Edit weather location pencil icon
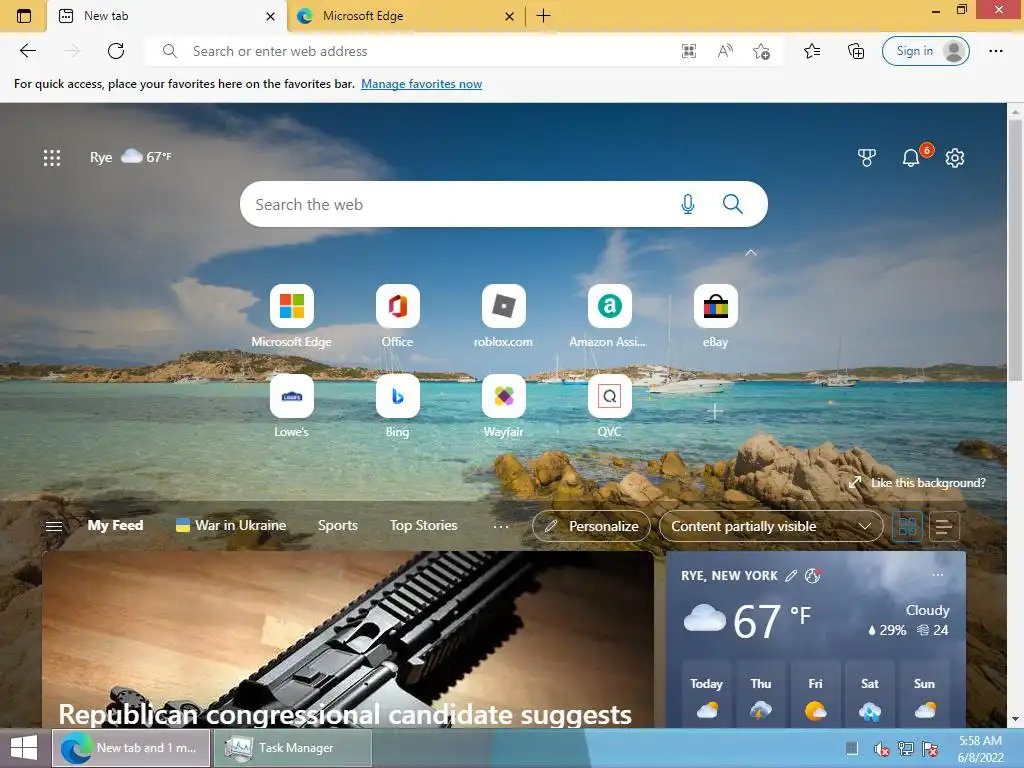 [x=791, y=575]
